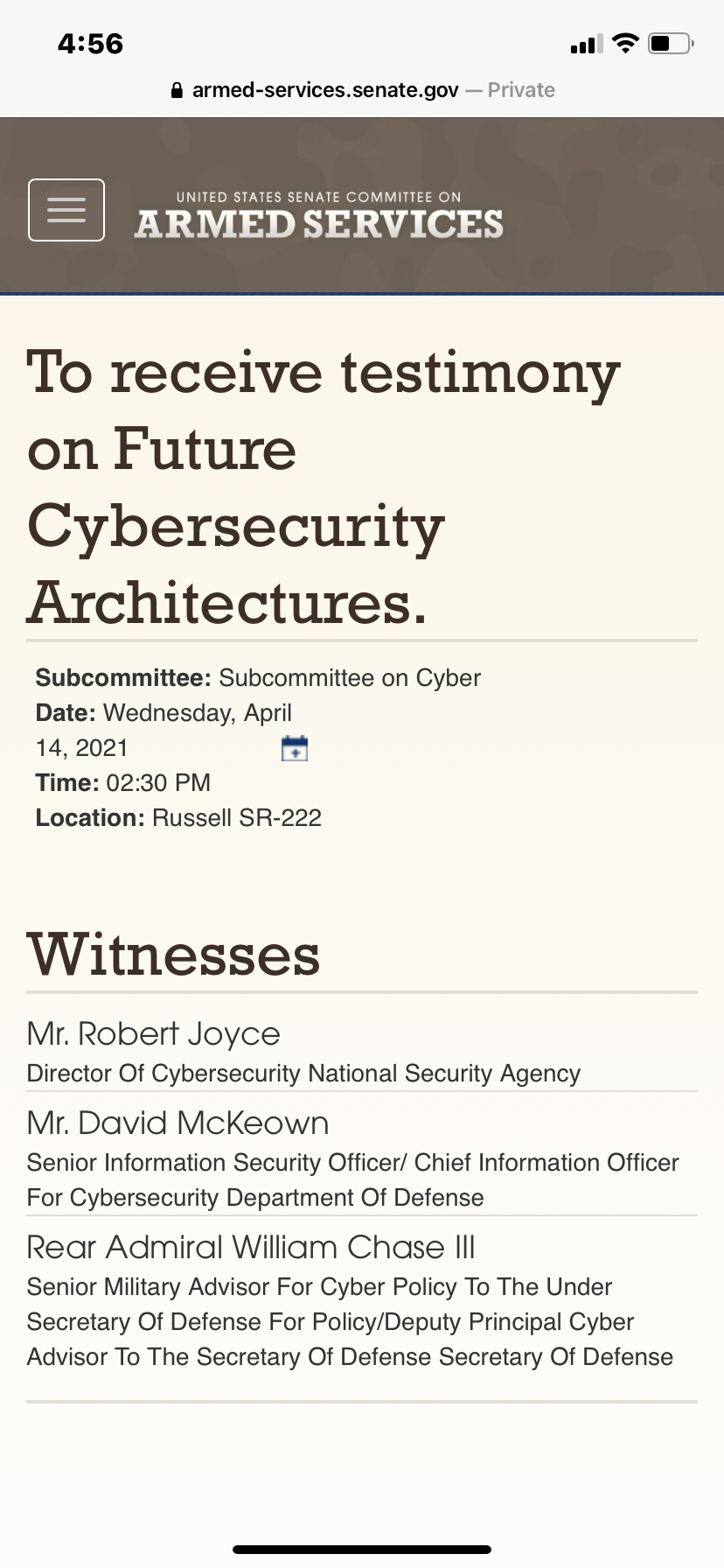Open the hamburger navigation menu
The height and width of the screenshot is (1568, 724).
coord(66,210)
